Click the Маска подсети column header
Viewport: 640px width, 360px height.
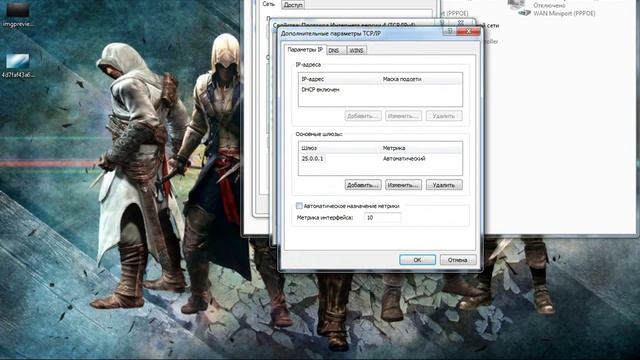click(x=421, y=79)
